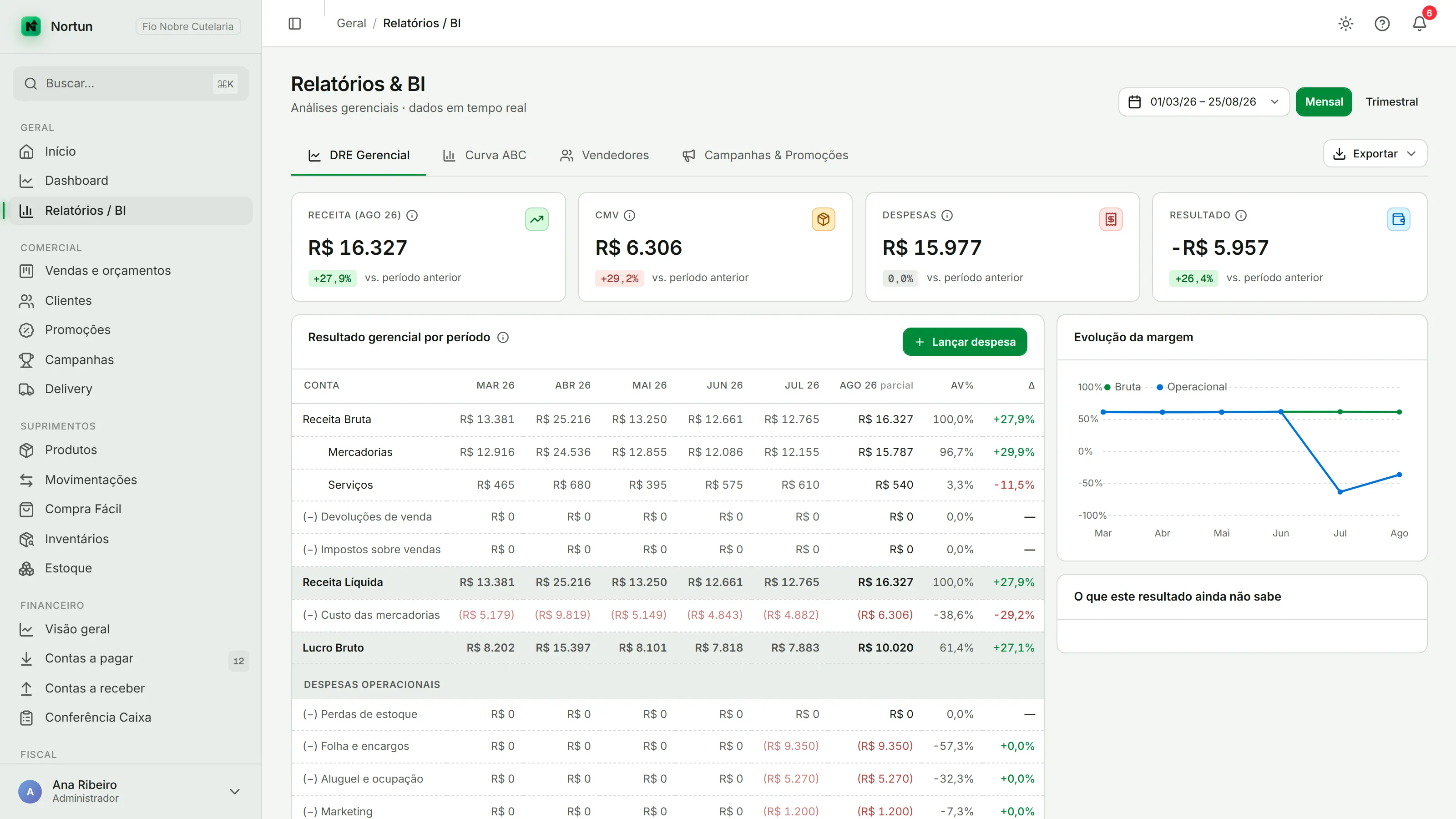This screenshot has width=1456, height=819.
Task: Click the Jul Operacional data point on margin chart
Action: pyautogui.click(x=1340, y=492)
